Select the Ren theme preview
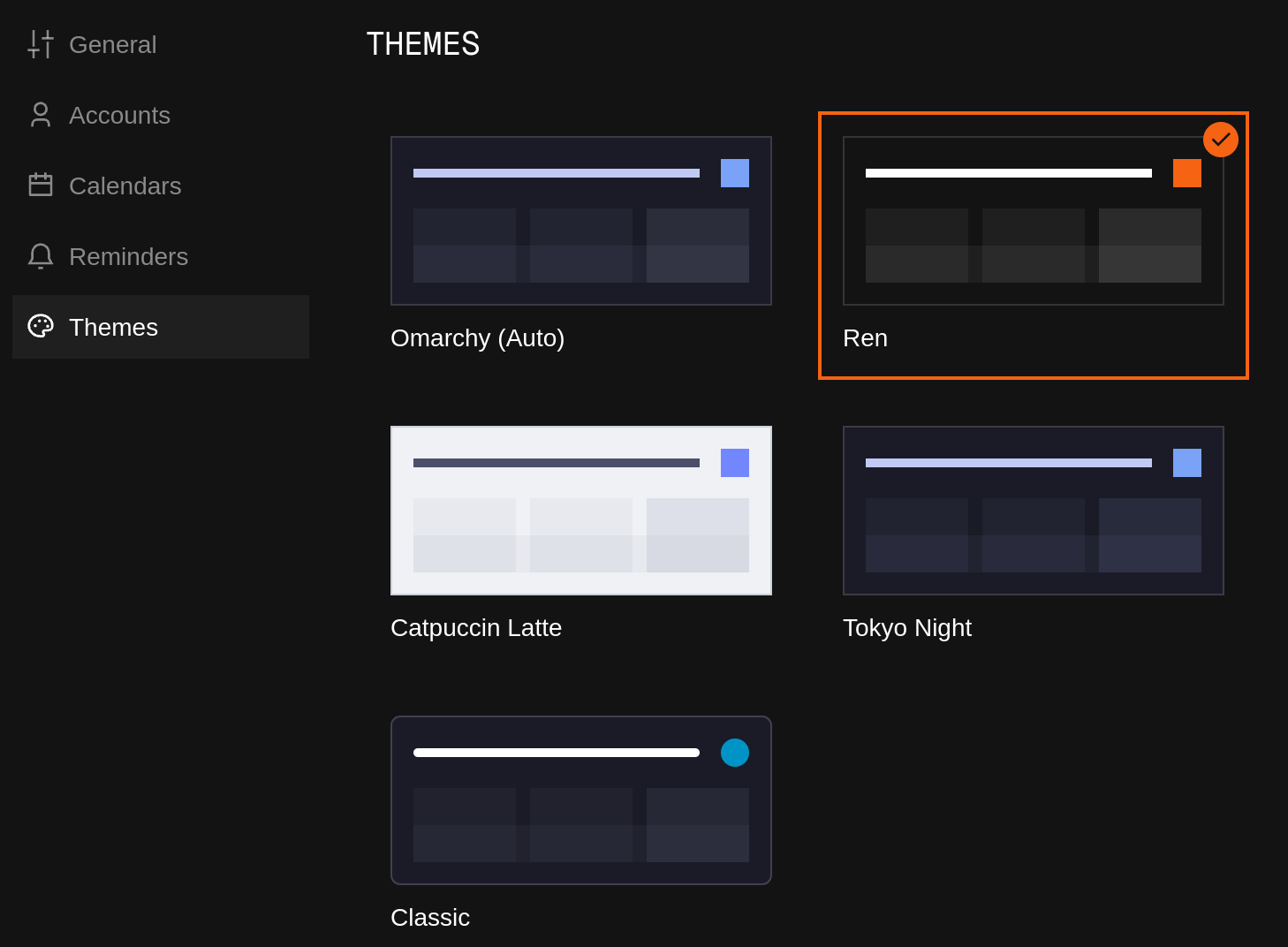 click(x=1034, y=221)
